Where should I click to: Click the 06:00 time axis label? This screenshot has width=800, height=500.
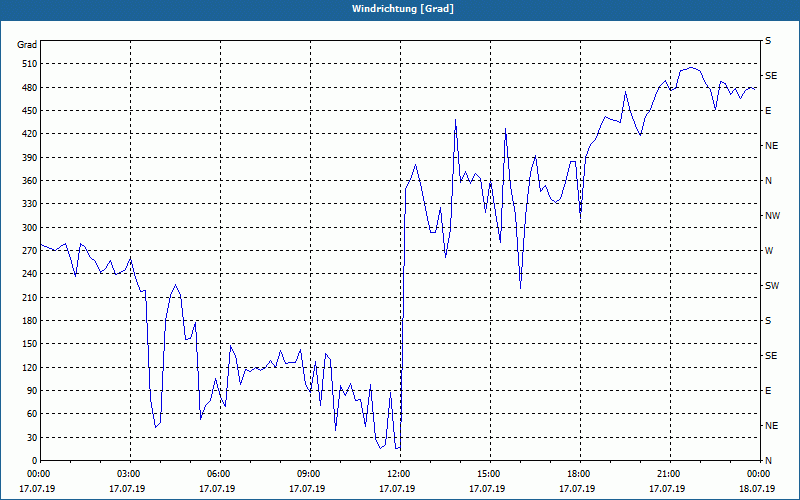point(217,474)
